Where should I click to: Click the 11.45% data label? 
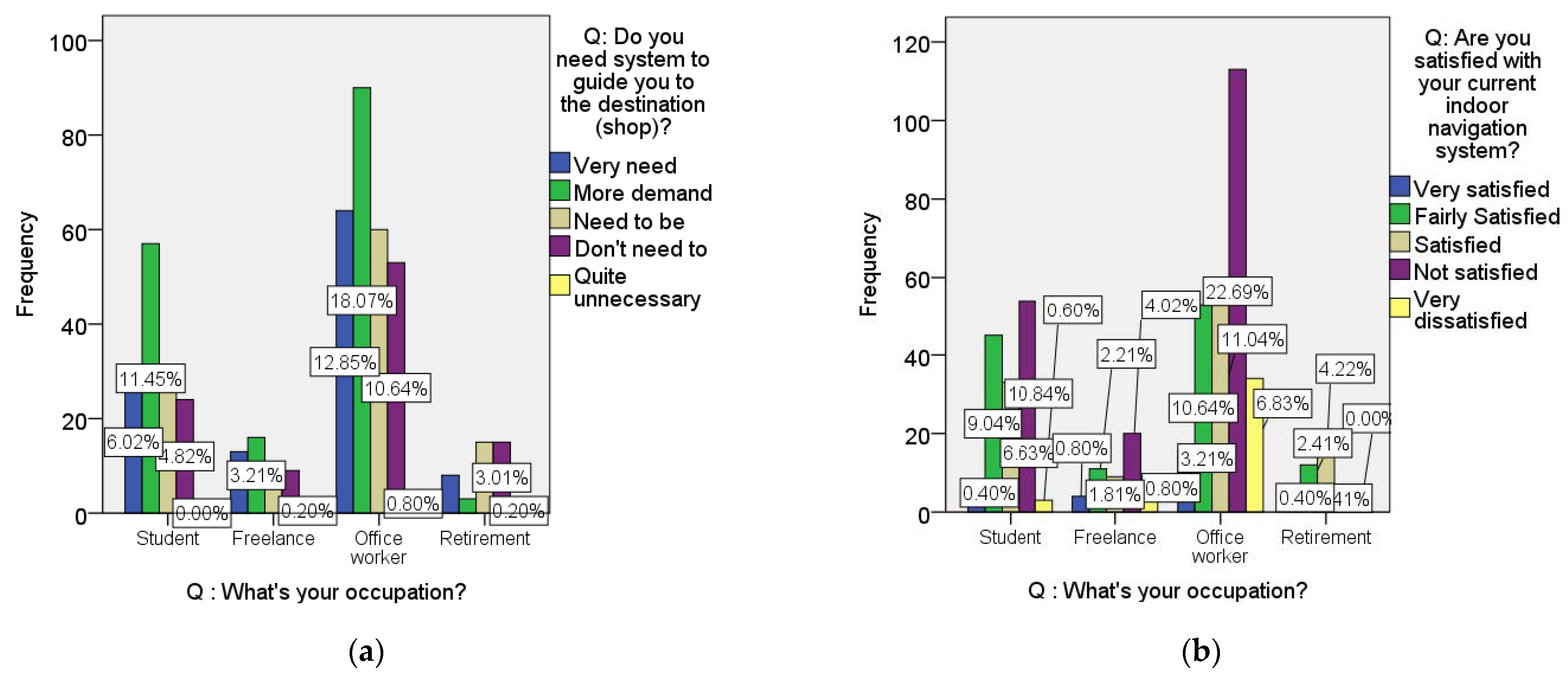(x=150, y=379)
